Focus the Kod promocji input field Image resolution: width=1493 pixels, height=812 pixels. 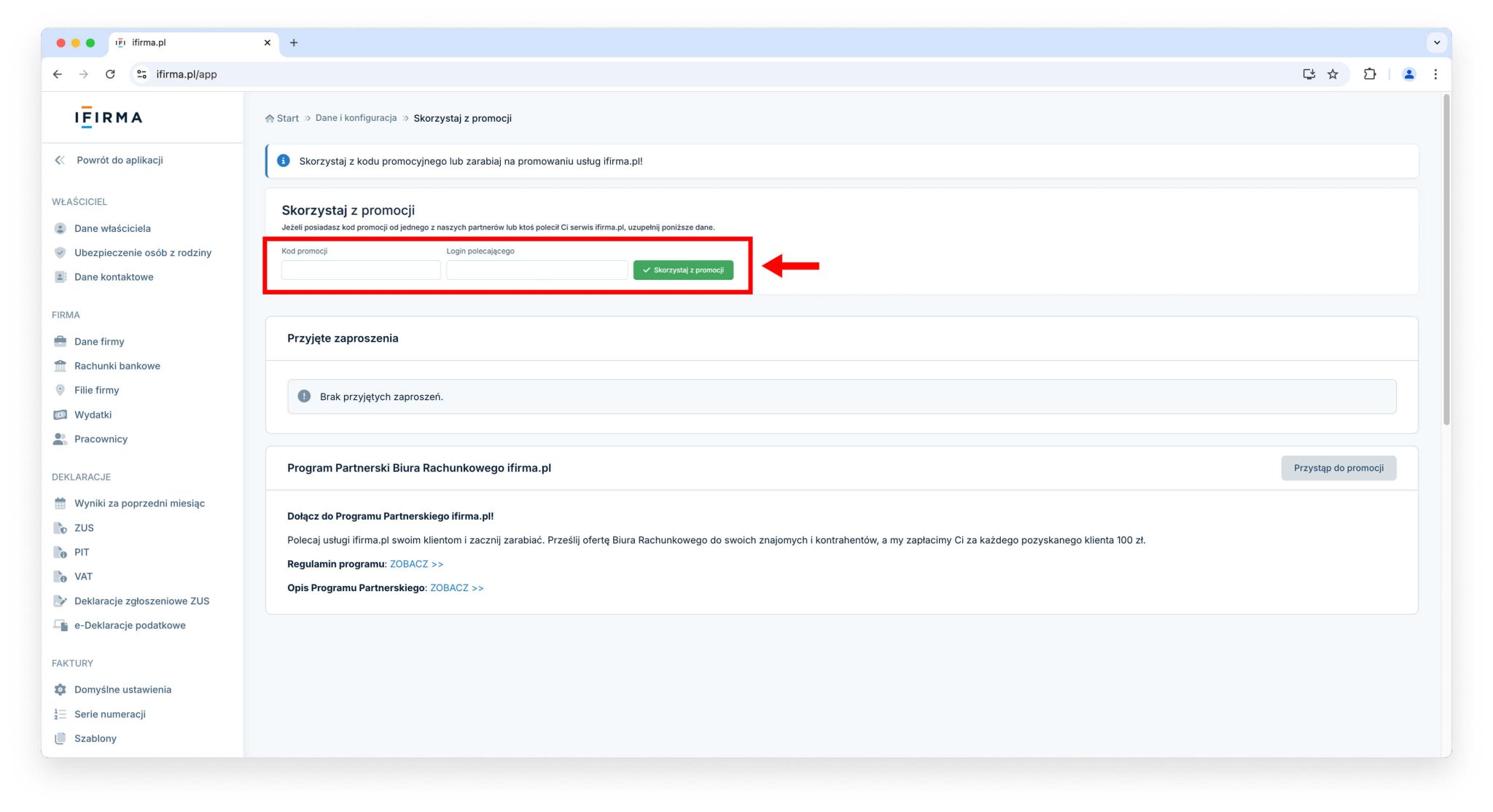point(361,270)
